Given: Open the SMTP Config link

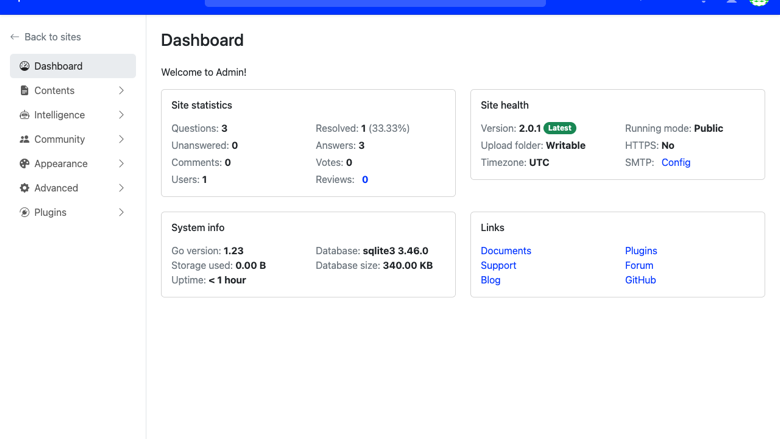Looking at the screenshot, I should pos(676,163).
